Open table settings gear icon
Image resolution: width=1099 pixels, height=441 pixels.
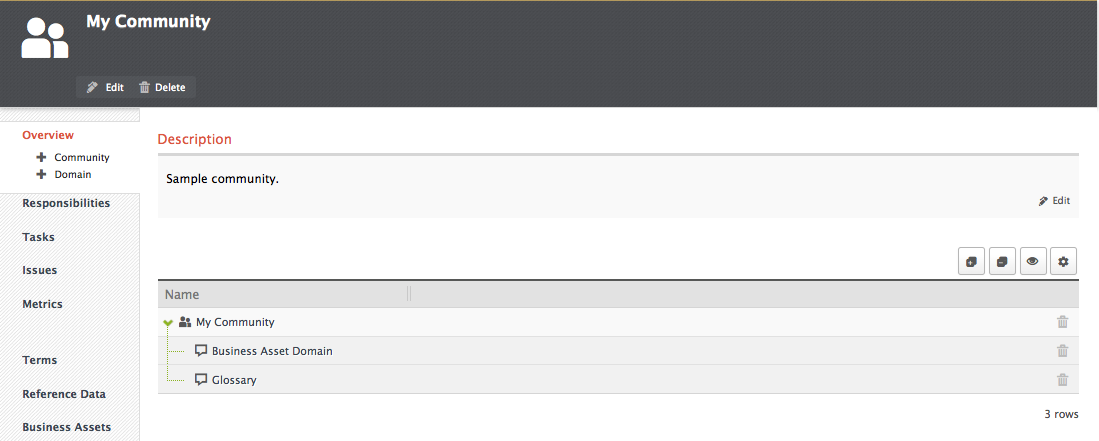coord(1063,262)
